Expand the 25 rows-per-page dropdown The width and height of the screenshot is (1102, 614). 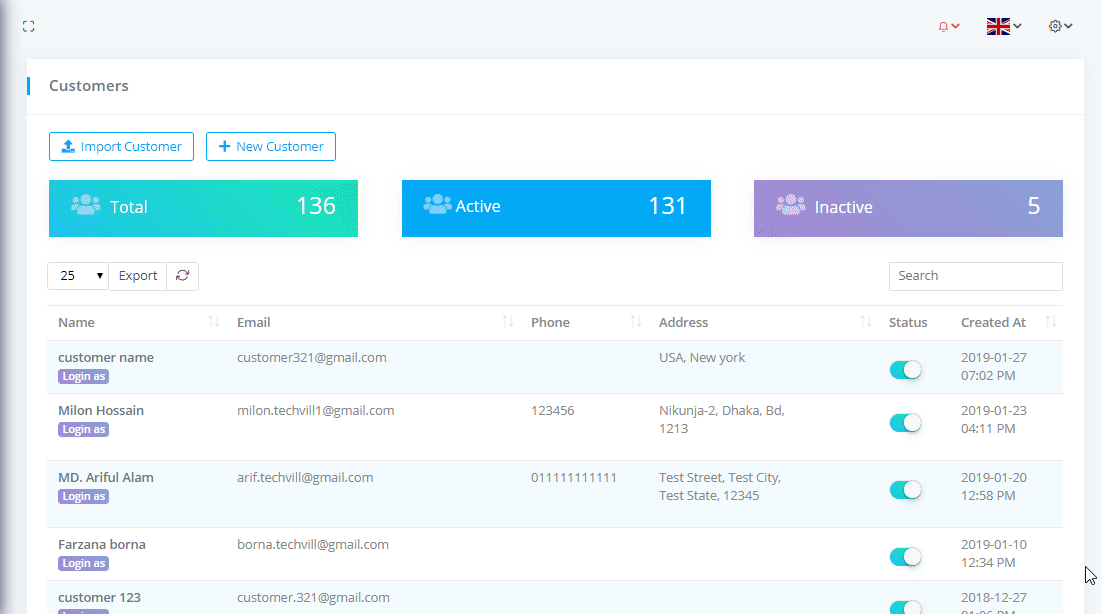click(78, 276)
